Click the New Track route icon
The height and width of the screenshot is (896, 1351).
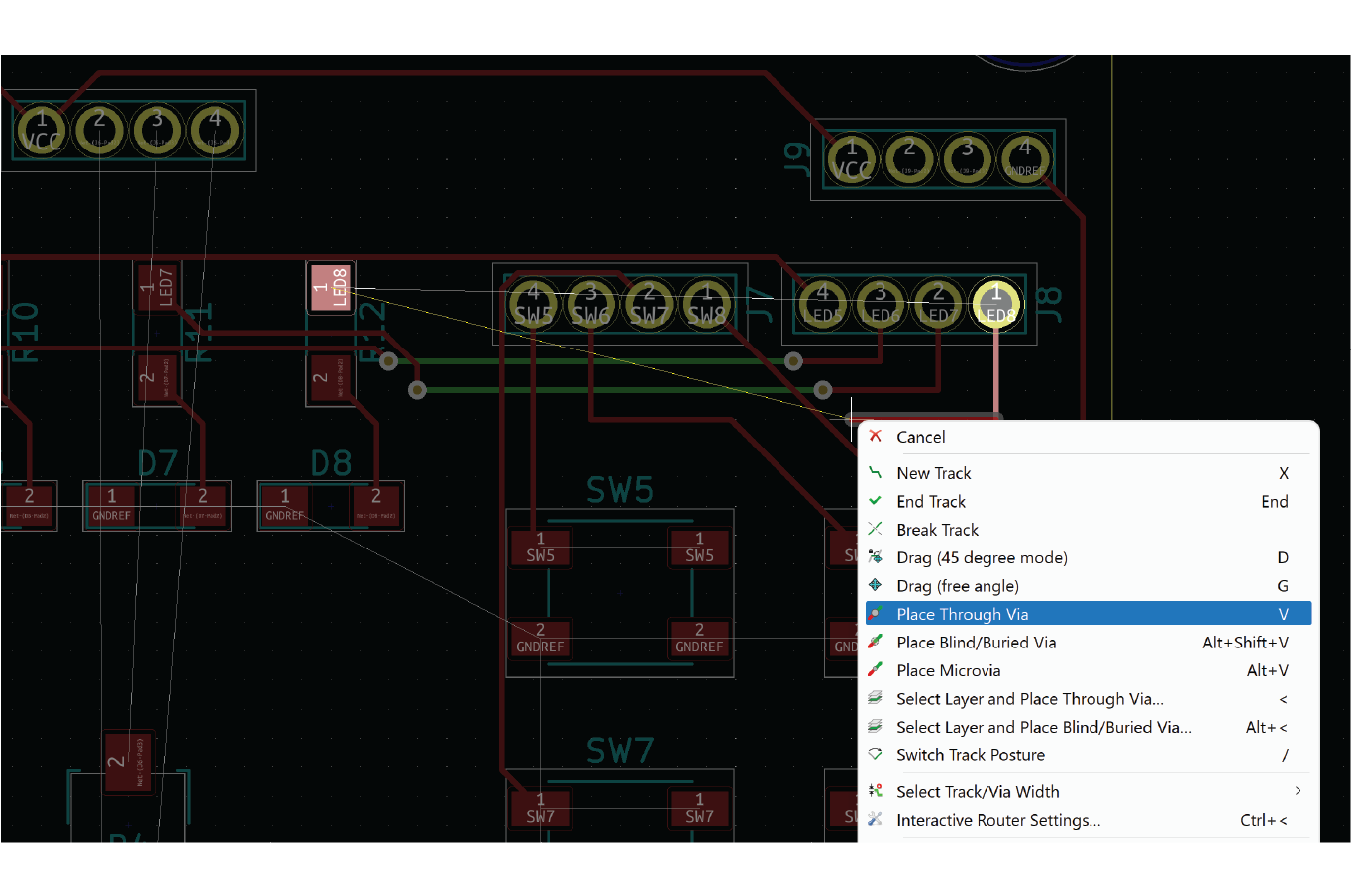click(875, 473)
